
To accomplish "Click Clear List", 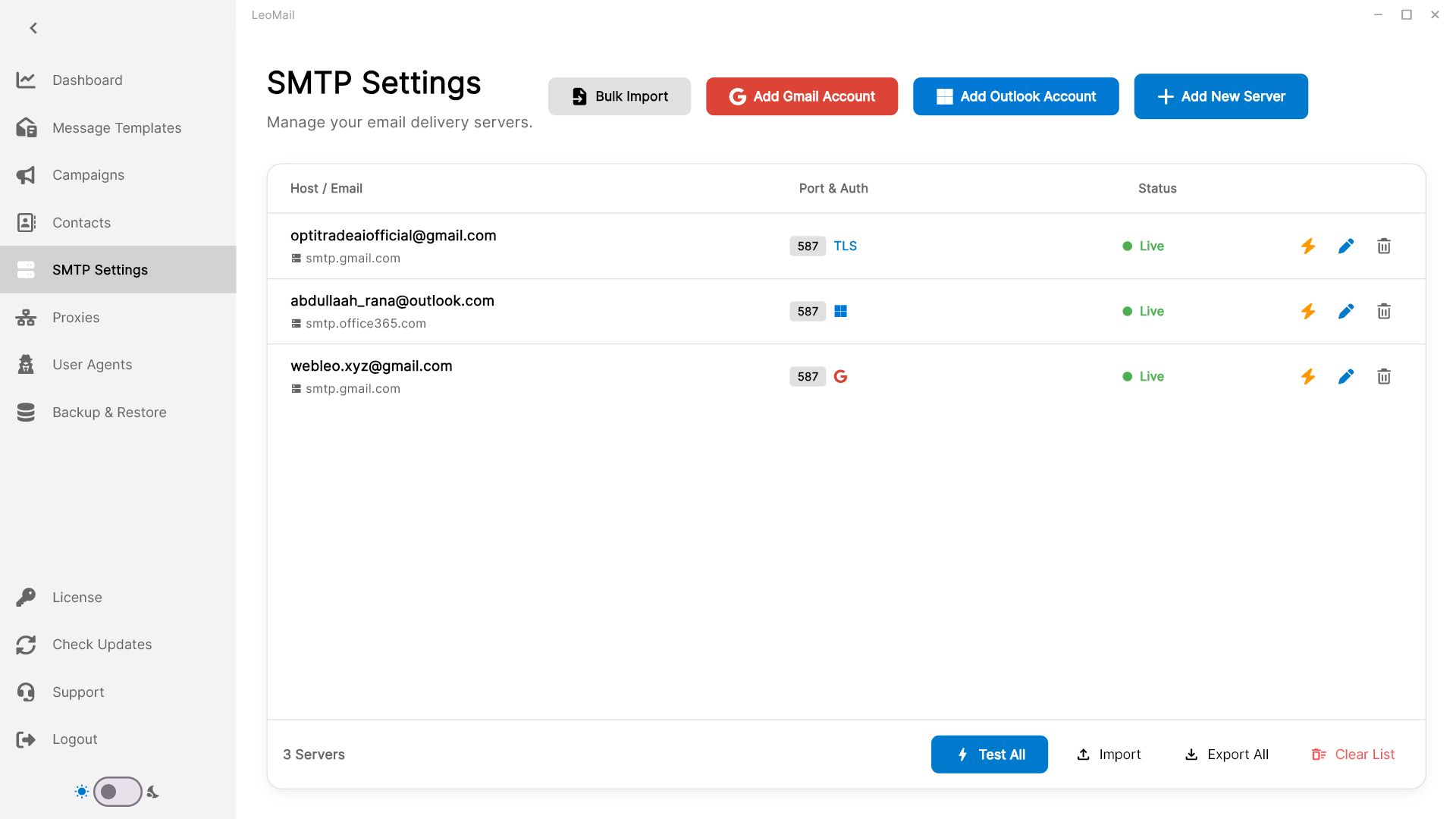I will [1354, 755].
